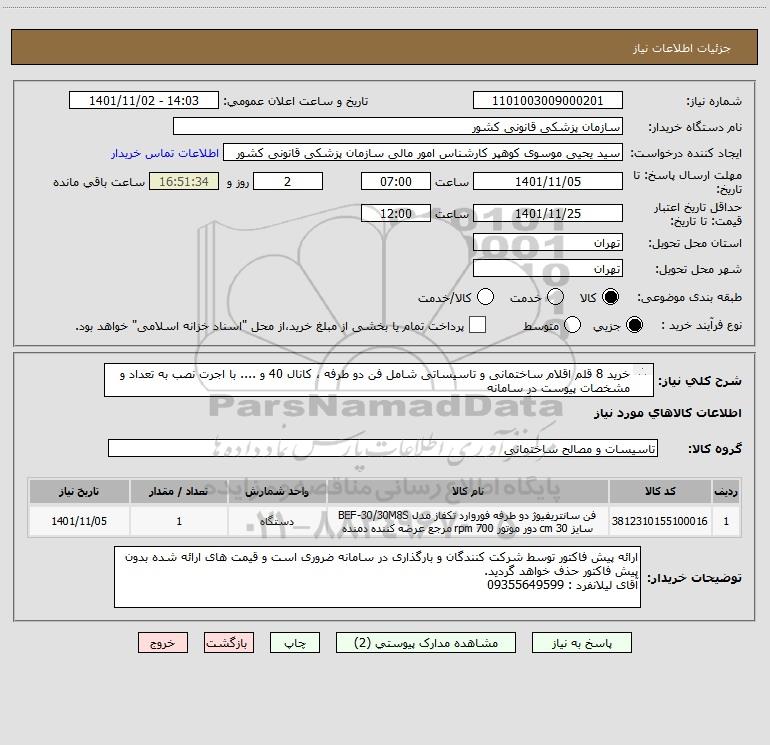Click the پاسخ به نیاز button
The width and height of the screenshot is (770, 745).
coord(581,643)
